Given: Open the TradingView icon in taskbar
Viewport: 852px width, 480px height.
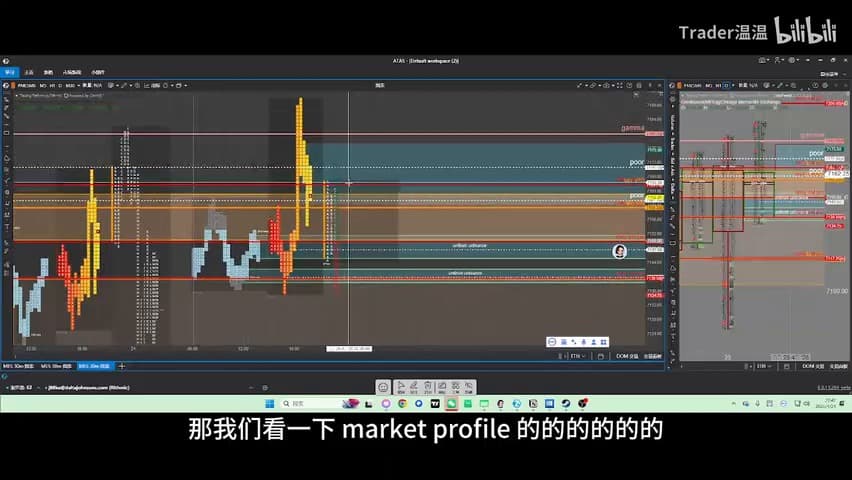Looking at the screenshot, I should tap(435, 403).
